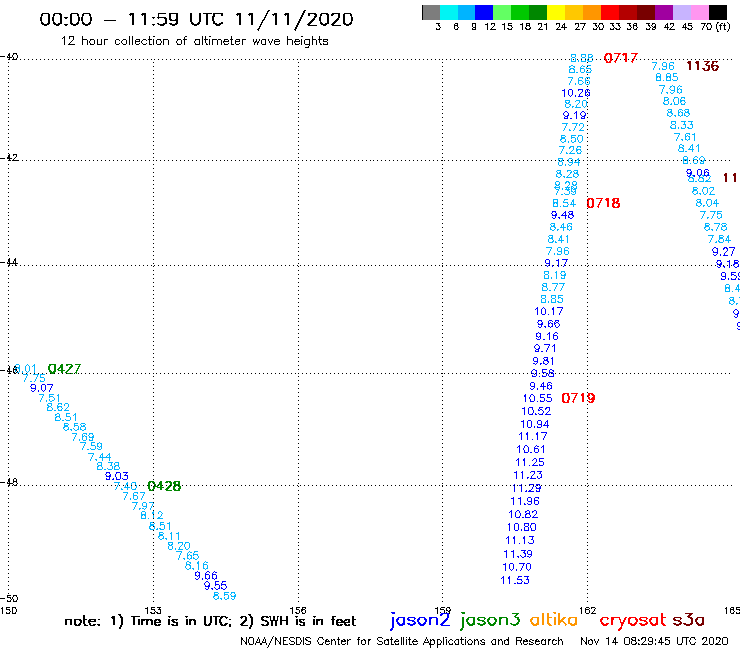Click the wave height value 10.82
The image size is (740, 650).
click(x=523, y=515)
